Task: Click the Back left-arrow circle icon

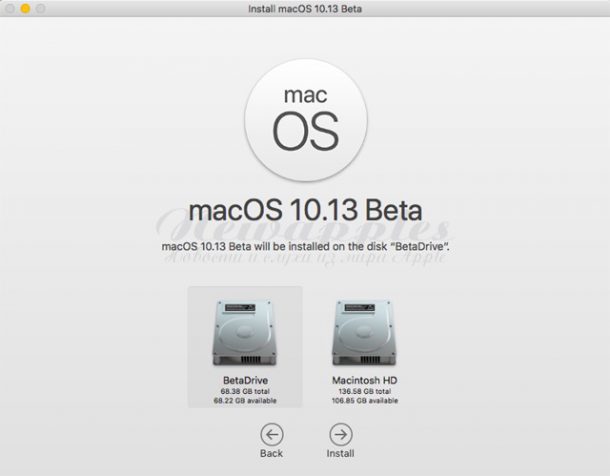Action: pos(272,434)
